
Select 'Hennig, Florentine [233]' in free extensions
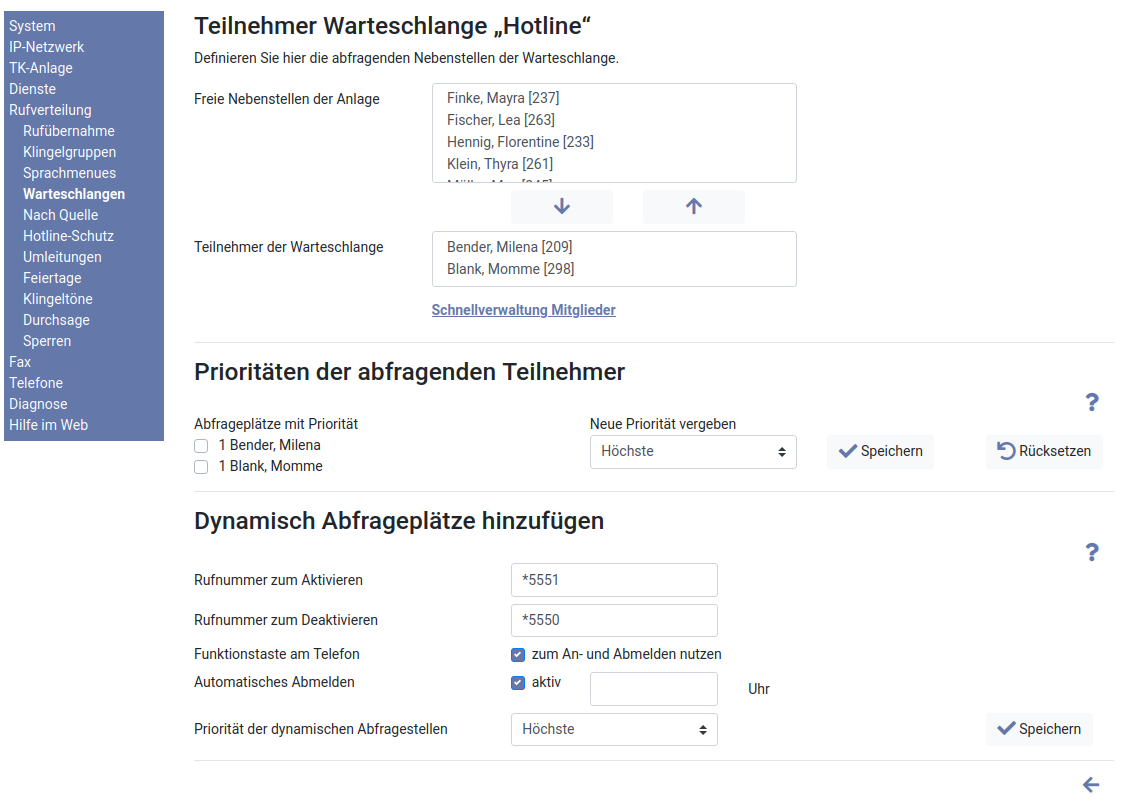520,142
